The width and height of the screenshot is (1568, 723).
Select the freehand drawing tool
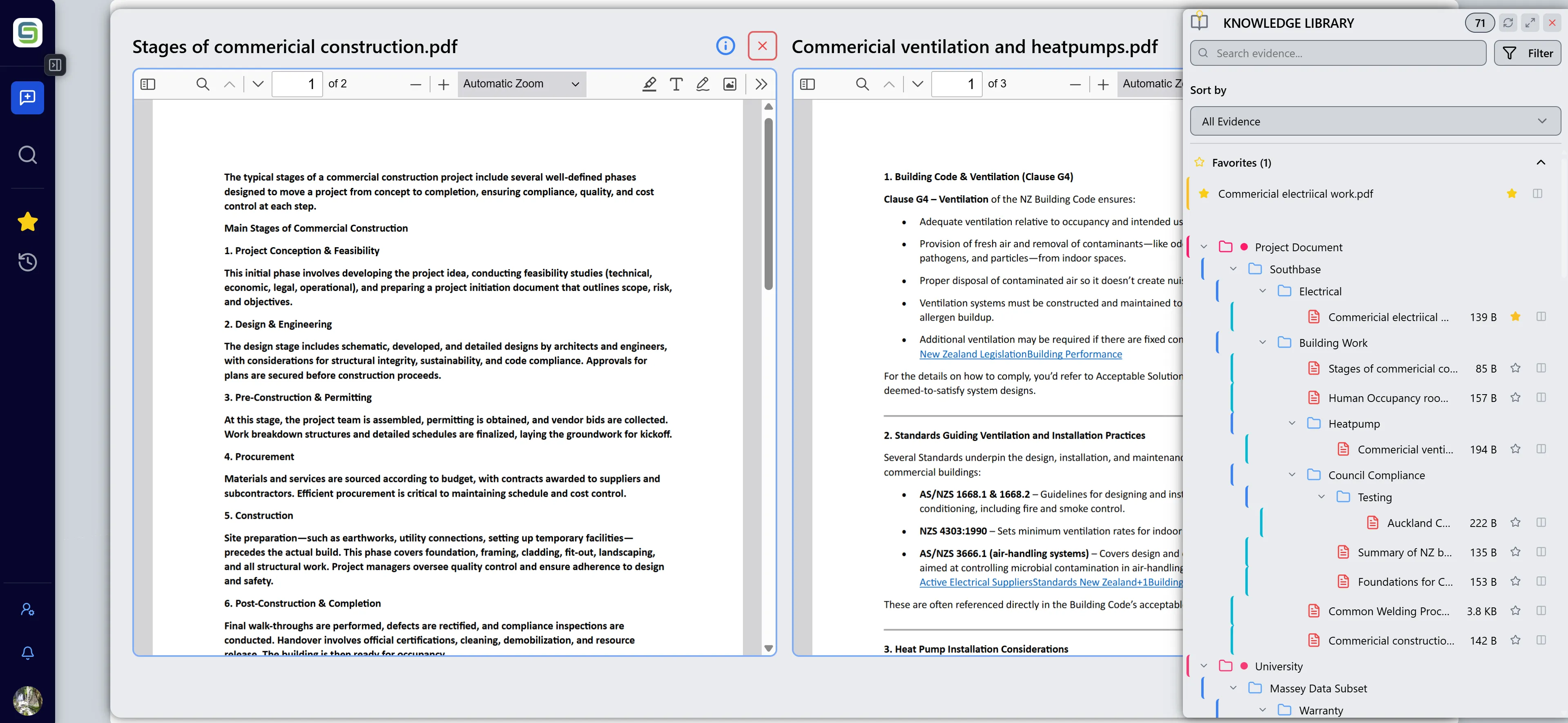(702, 84)
